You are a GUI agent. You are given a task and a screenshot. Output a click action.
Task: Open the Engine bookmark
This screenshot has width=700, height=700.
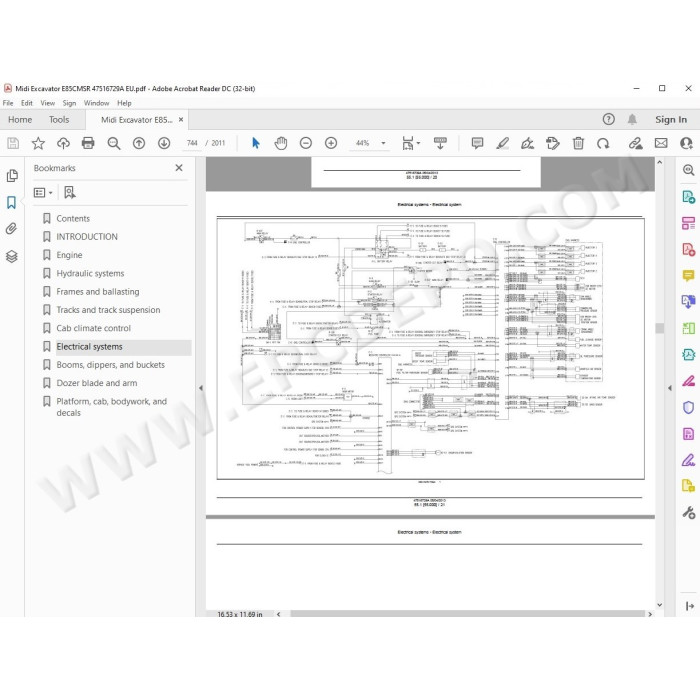pyautogui.click(x=69, y=255)
